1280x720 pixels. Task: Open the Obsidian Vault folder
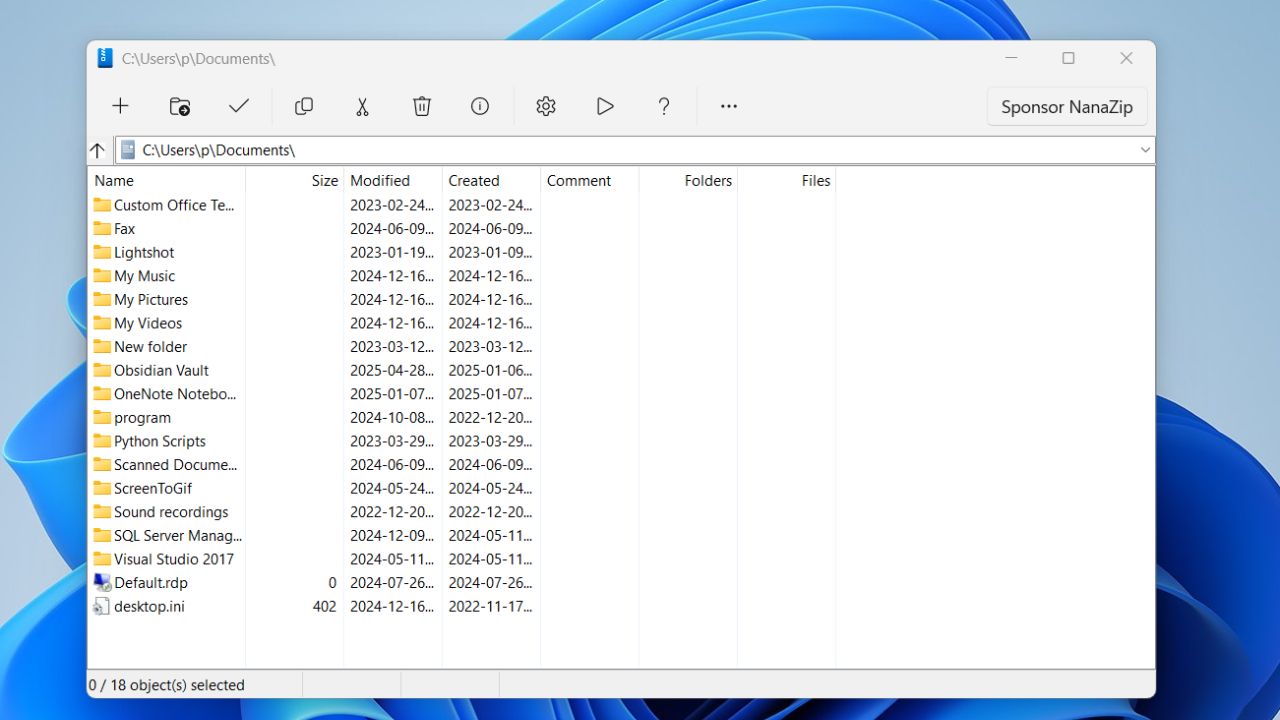[161, 370]
